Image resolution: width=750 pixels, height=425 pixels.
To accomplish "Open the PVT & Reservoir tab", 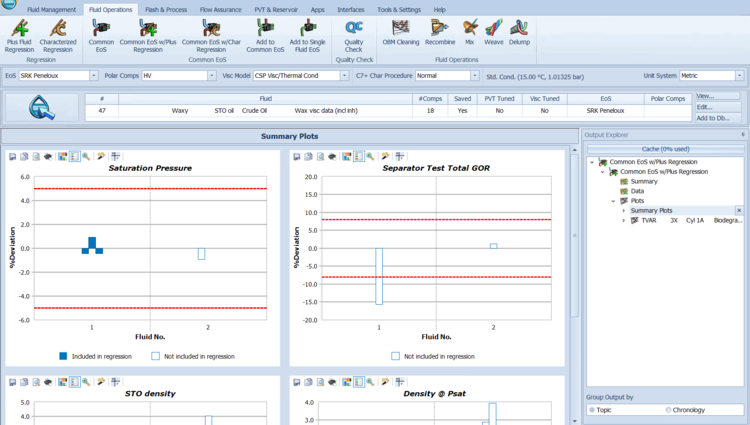I will click(274, 9).
